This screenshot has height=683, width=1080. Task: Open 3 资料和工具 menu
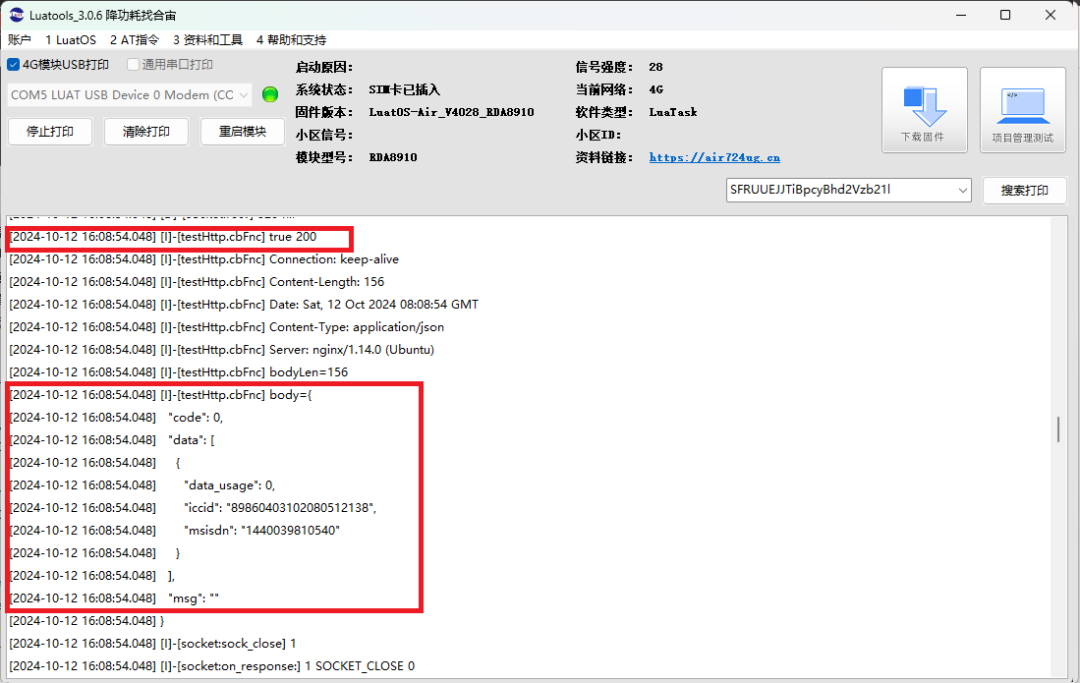tap(207, 40)
